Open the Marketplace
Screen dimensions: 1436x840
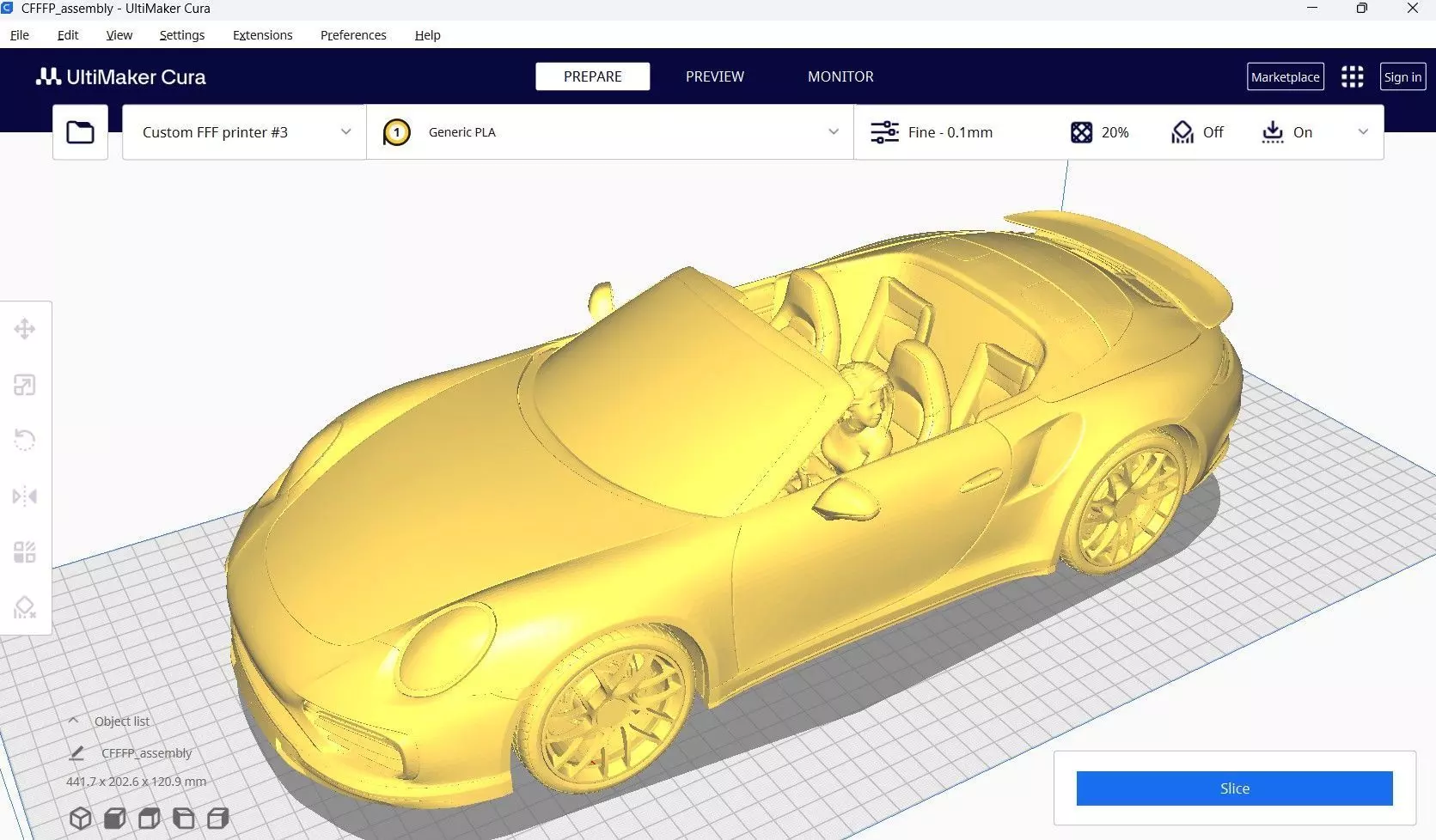(1286, 77)
